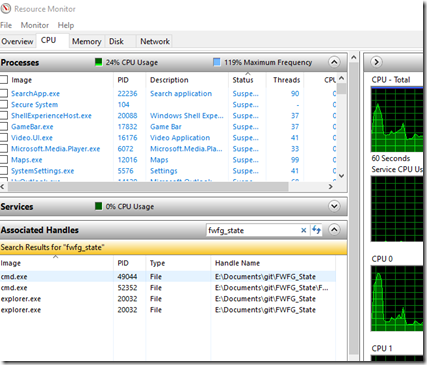Viewport: 427px width, 365px height.
Task: Refresh the associated handles search
Action: [316, 230]
